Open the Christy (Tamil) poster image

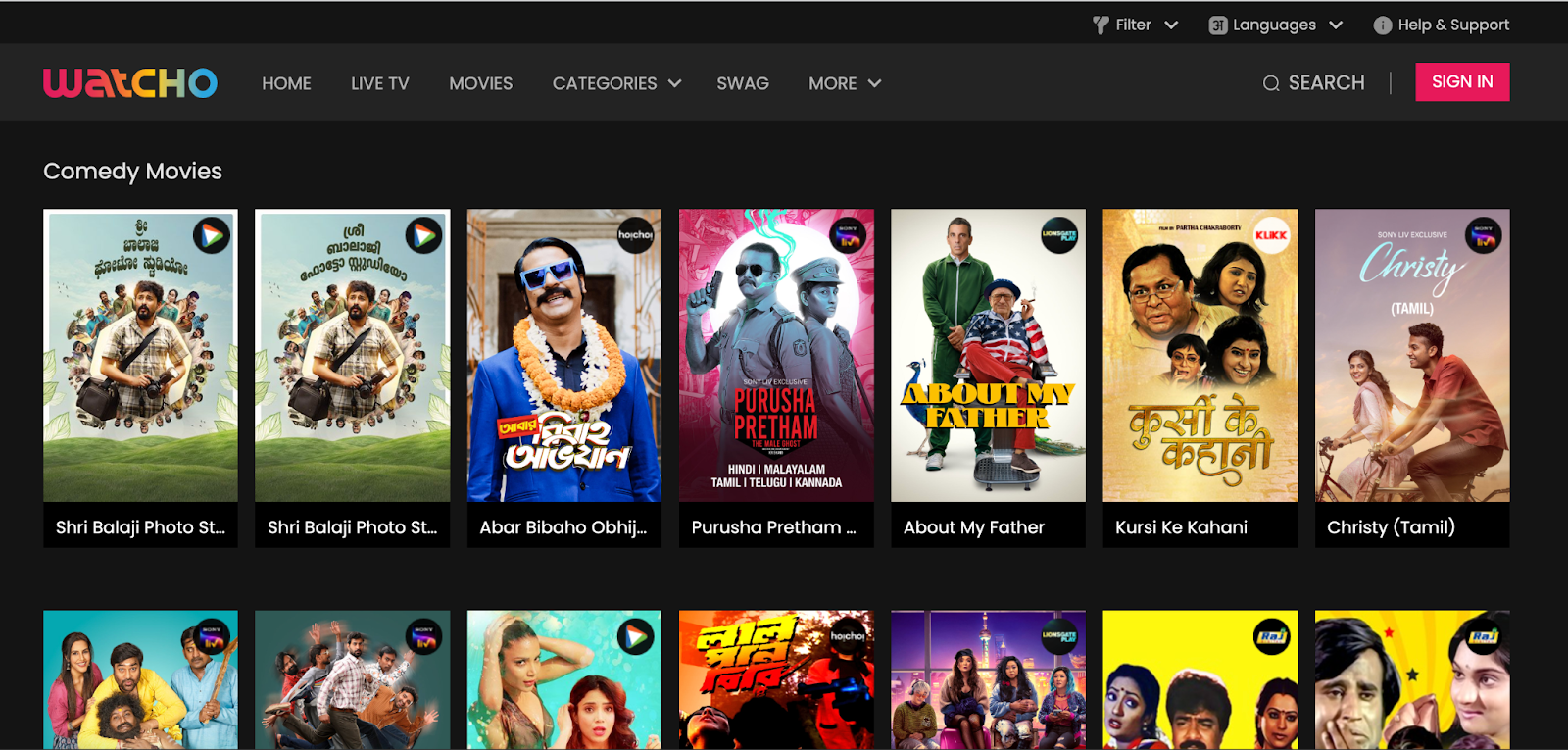(1412, 355)
